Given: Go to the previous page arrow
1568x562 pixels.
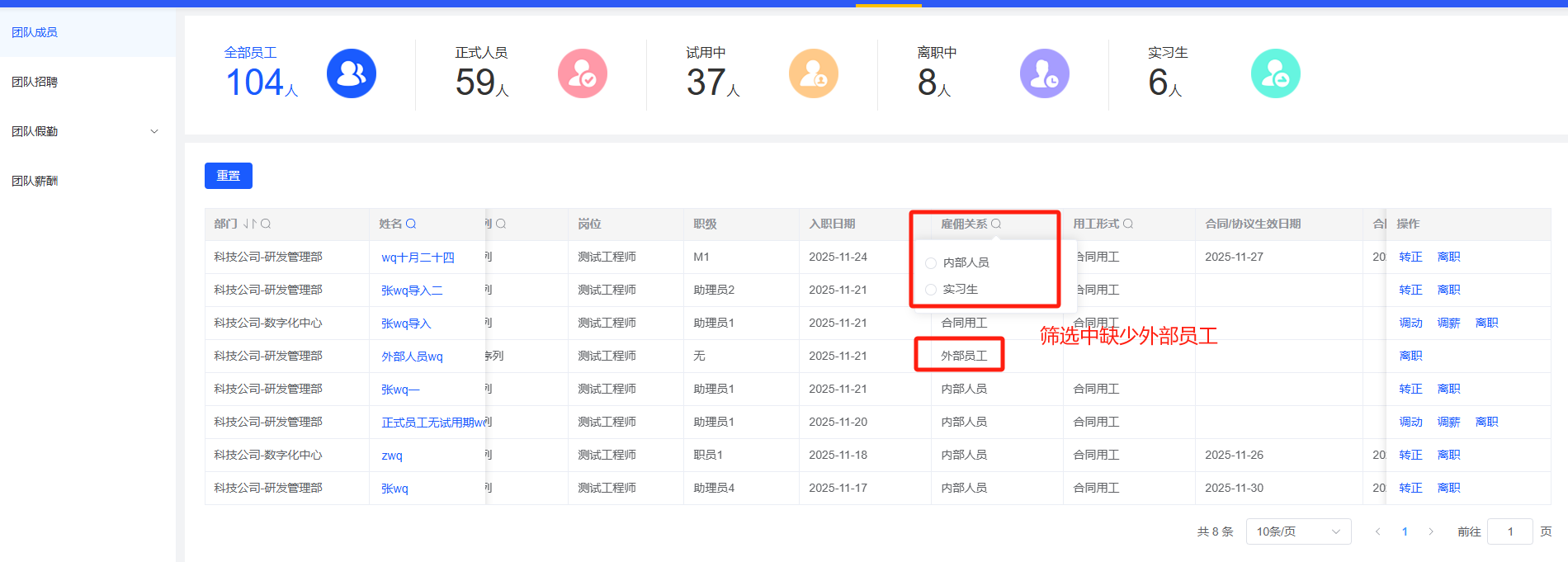Looking at the screenshot, I should (1377, 531).
